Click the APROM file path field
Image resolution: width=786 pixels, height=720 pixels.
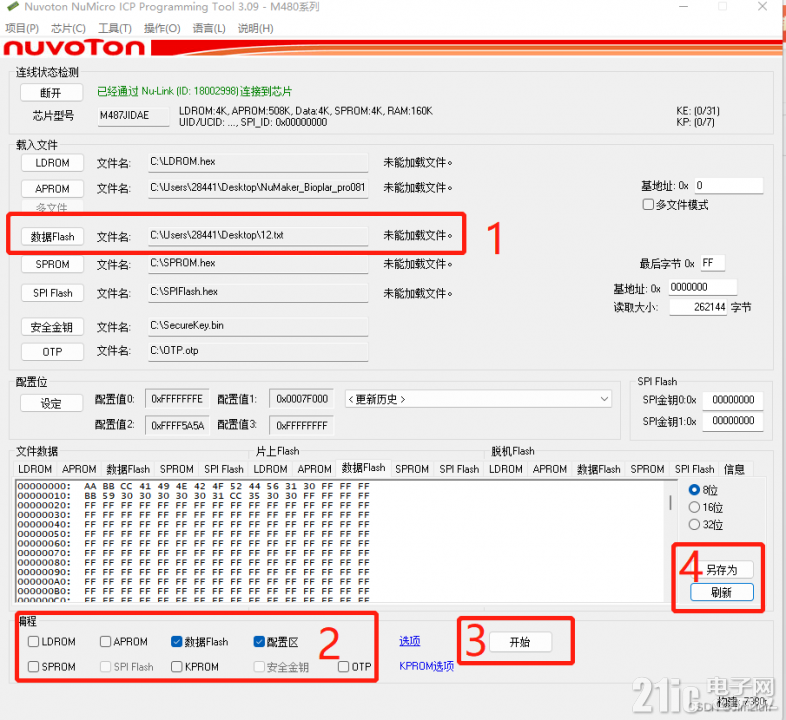coord(258,188)
